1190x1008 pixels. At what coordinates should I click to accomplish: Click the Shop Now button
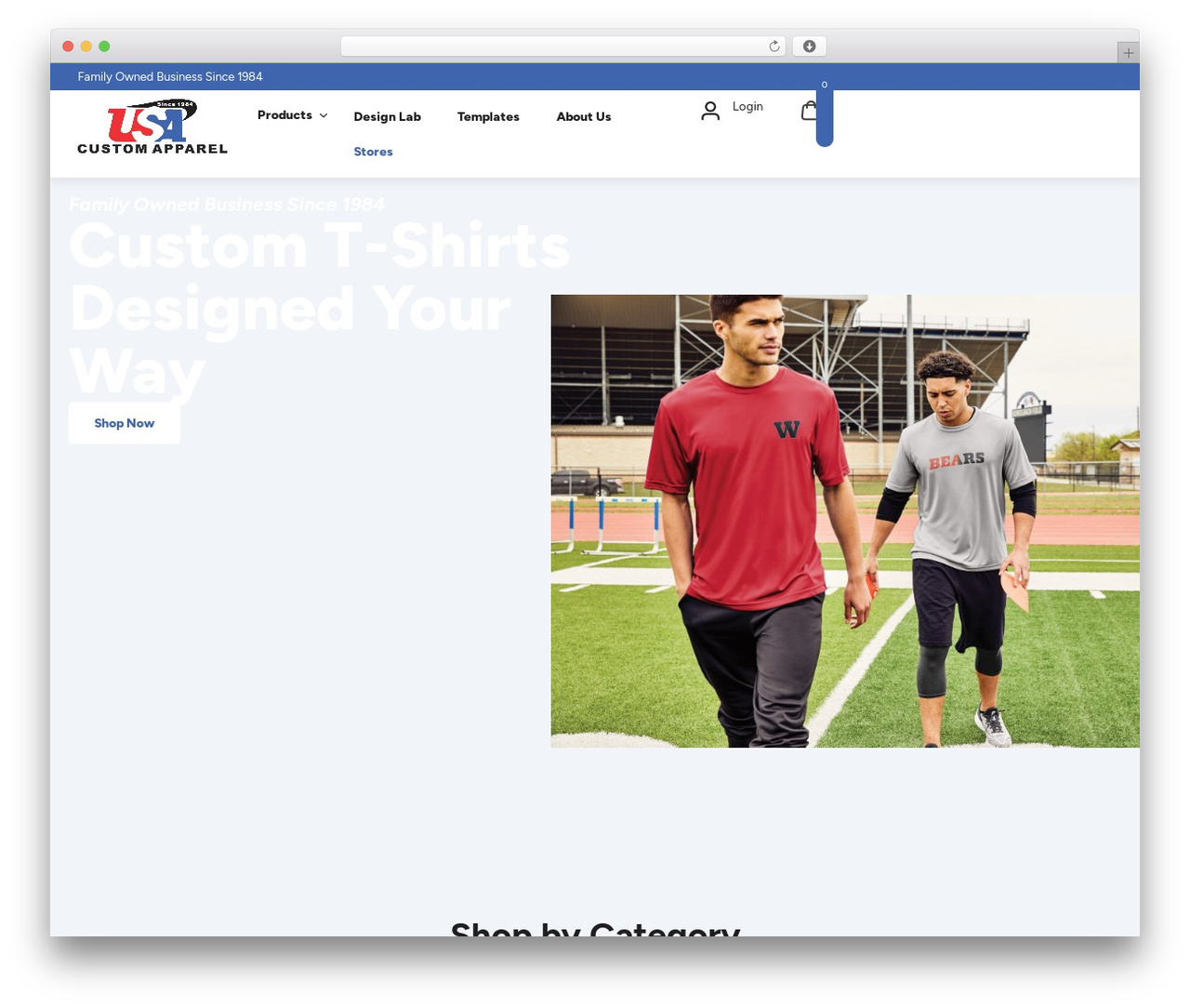(x=125, y=423)
